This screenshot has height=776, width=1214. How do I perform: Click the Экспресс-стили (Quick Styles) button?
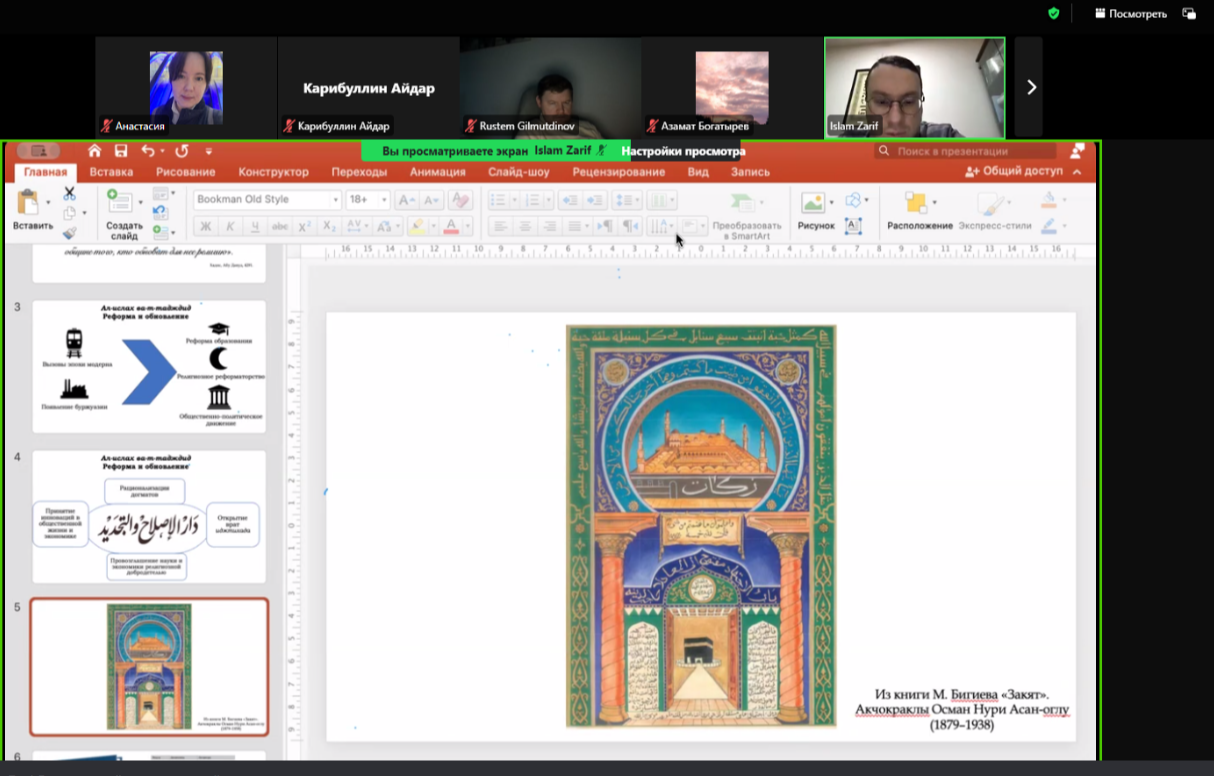click(x=994, y=212)
